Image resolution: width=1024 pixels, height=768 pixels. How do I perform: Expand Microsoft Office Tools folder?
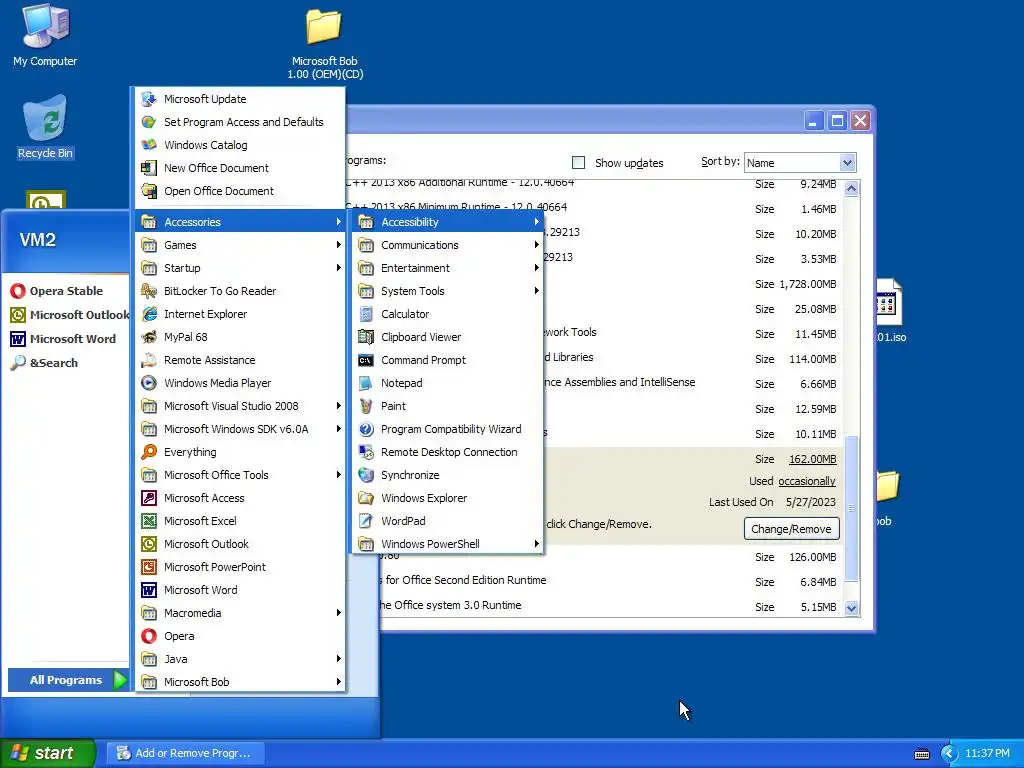(x=240, y=475)
